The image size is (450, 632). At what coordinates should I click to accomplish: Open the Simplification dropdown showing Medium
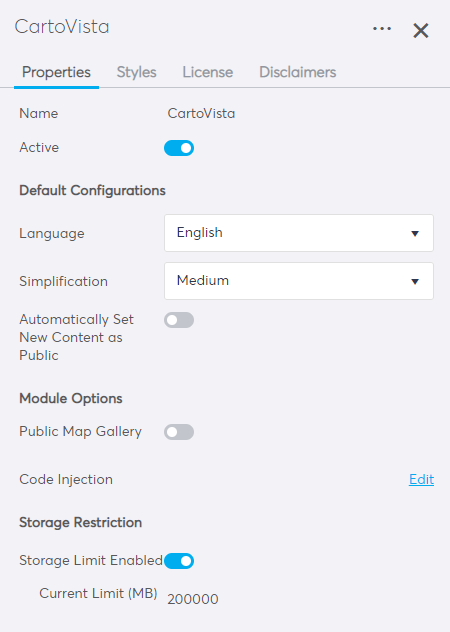[299, 281]
